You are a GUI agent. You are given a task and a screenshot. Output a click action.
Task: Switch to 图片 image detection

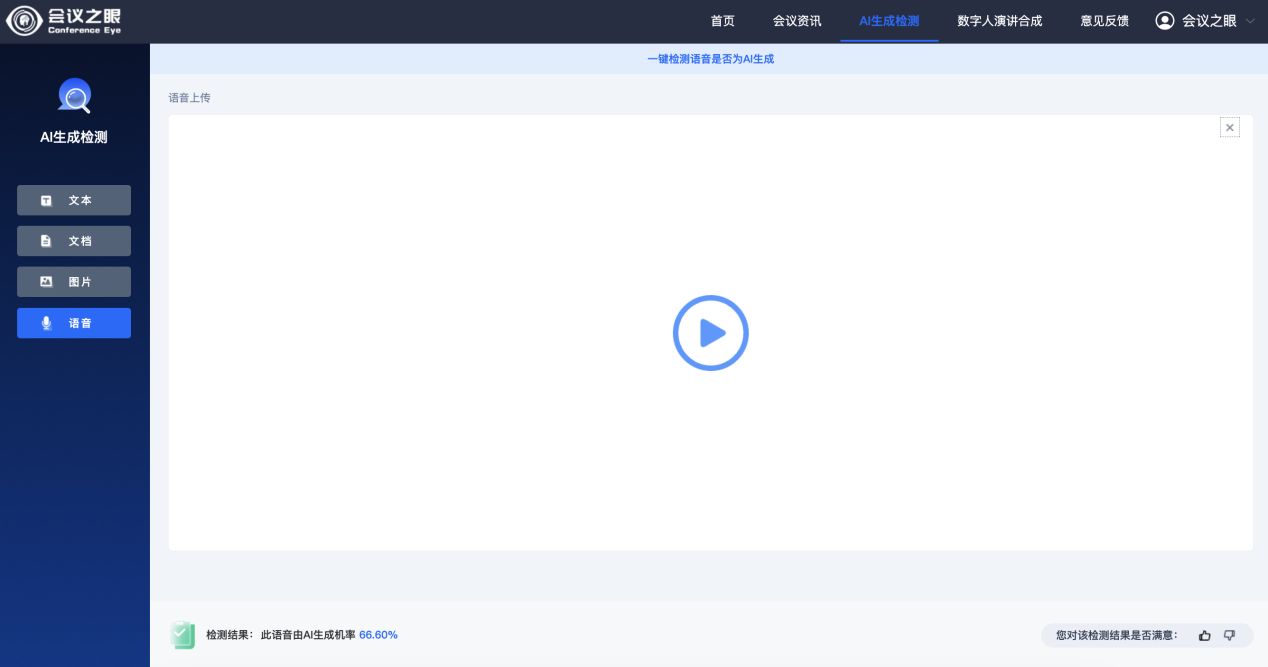pos(74,282)
